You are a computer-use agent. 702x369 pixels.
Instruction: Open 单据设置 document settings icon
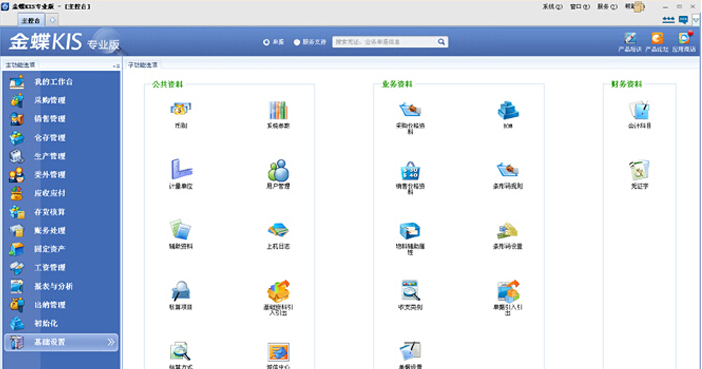click(x=410, y=356)
